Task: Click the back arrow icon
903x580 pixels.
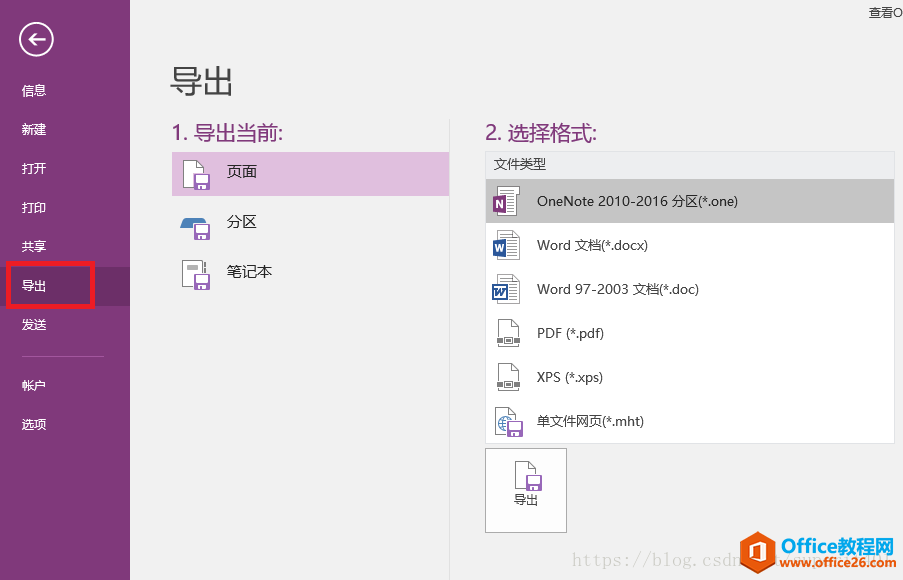Action: coord(35,40)
